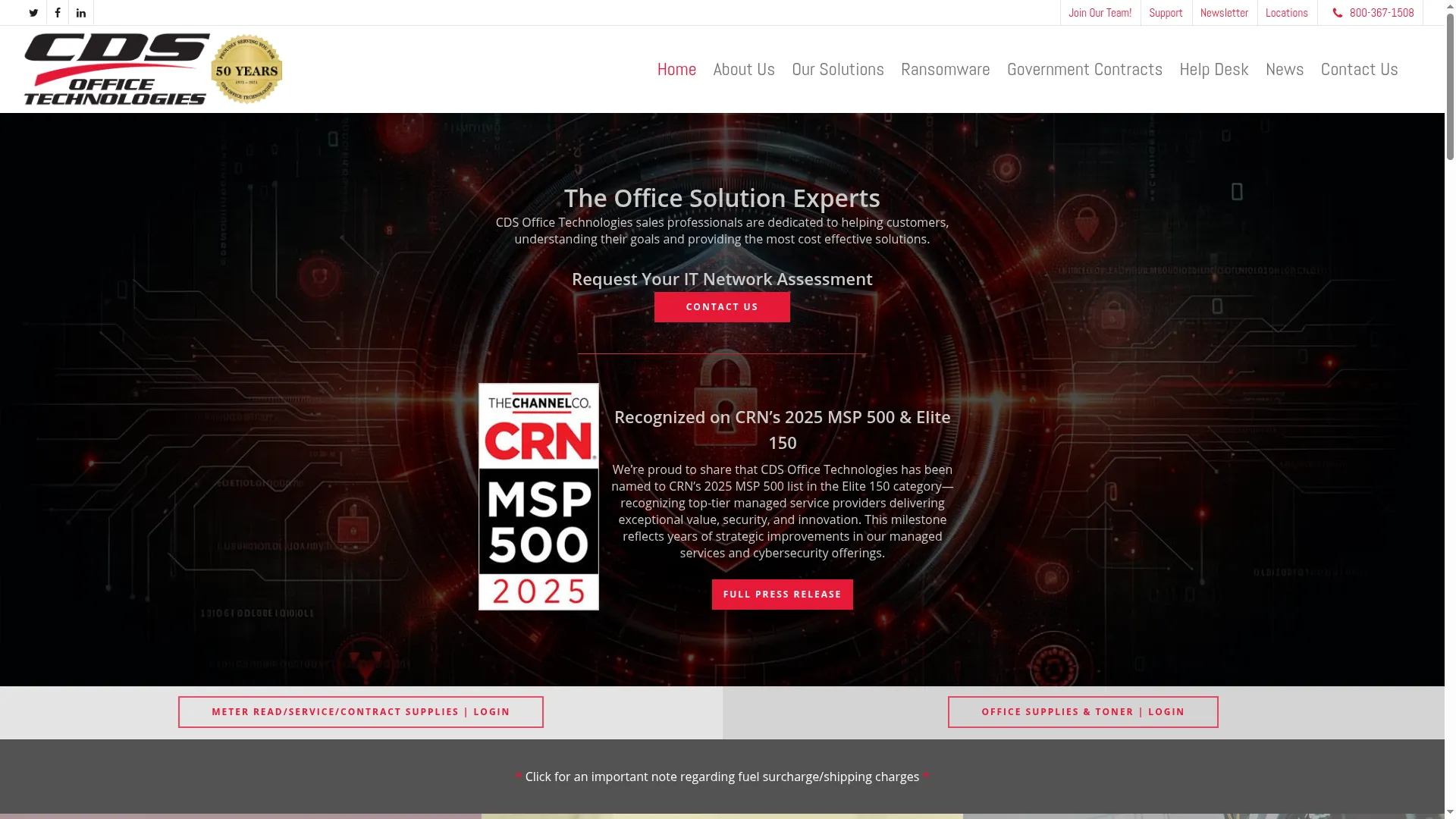Click the fuel surcharge/shipping charges note
This screenshot has width=1456, height=819.
722,777
